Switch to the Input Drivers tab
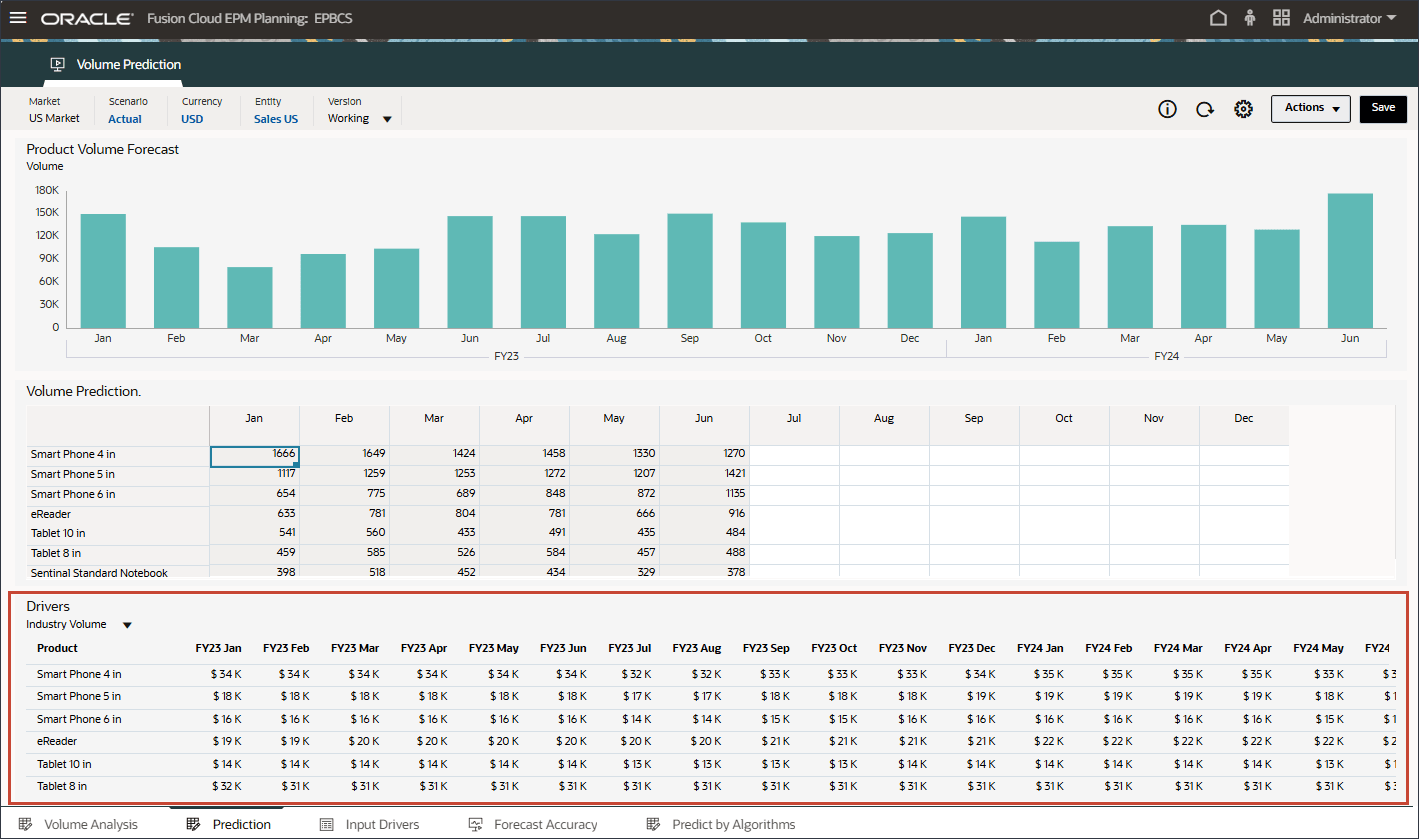Viewport: 1419px width, 839px height. point(382,825)
